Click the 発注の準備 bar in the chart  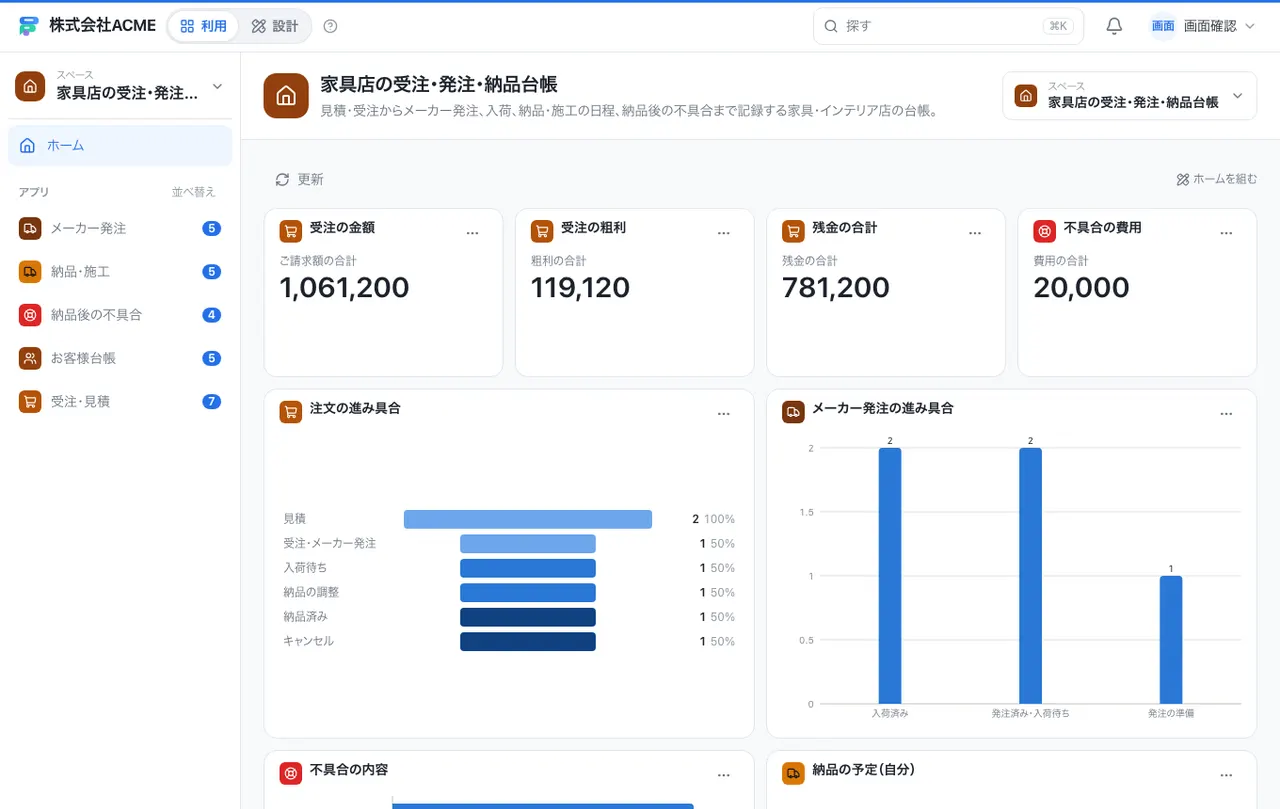1171,640
